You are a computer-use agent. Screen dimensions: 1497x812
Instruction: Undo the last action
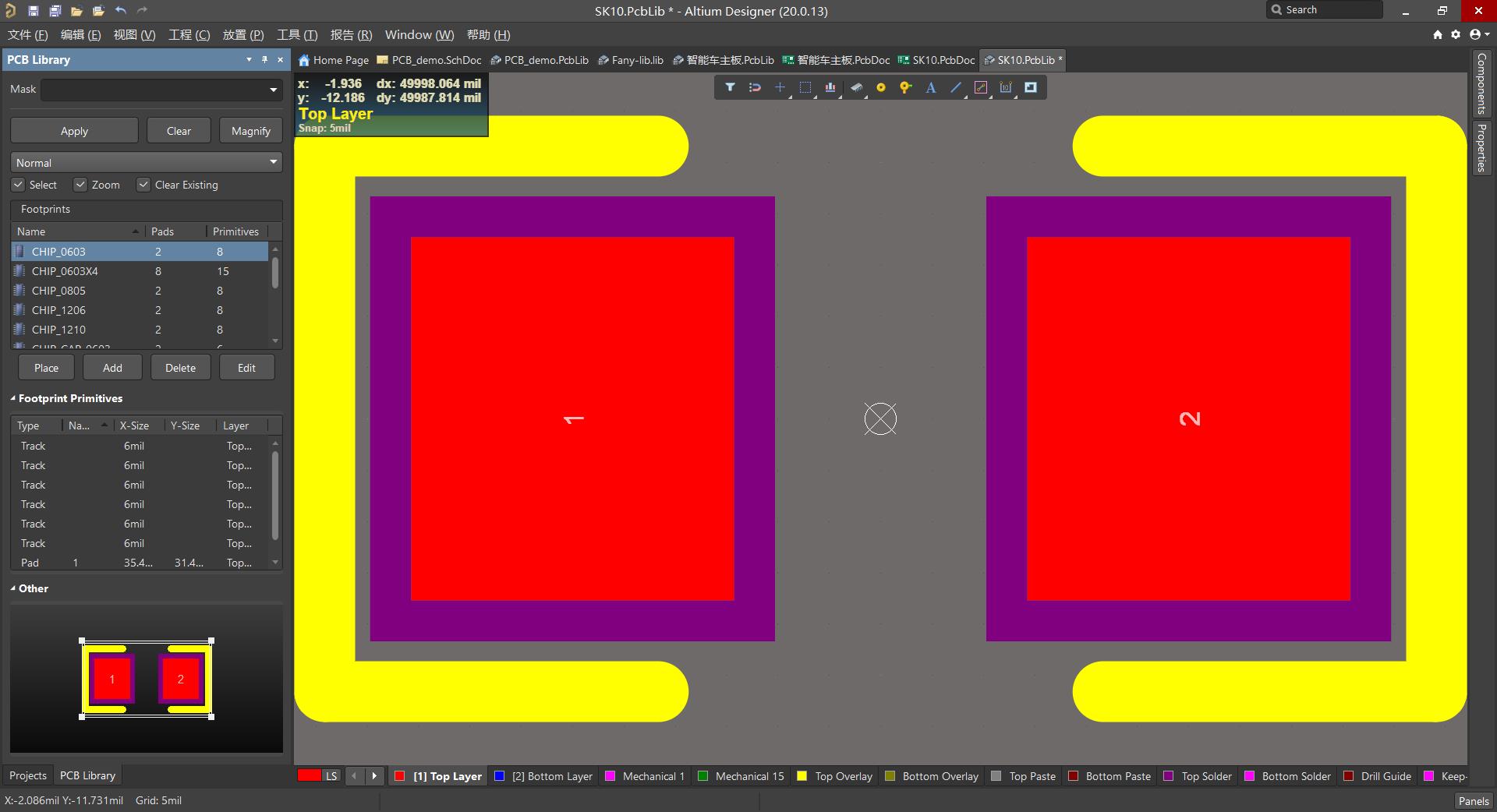120,11
